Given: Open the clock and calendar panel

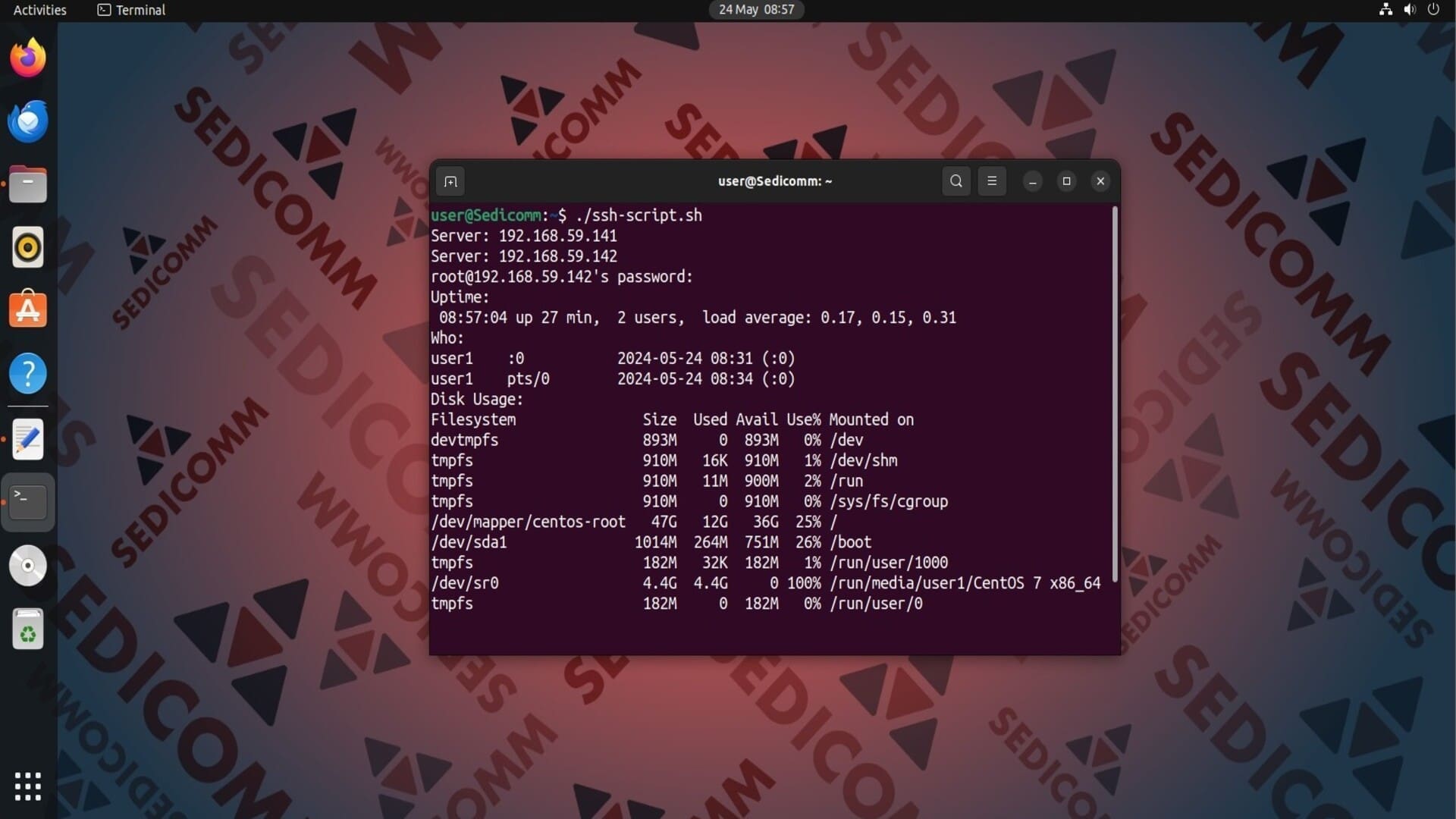Looking at the screenshot, I should point(756,10).
